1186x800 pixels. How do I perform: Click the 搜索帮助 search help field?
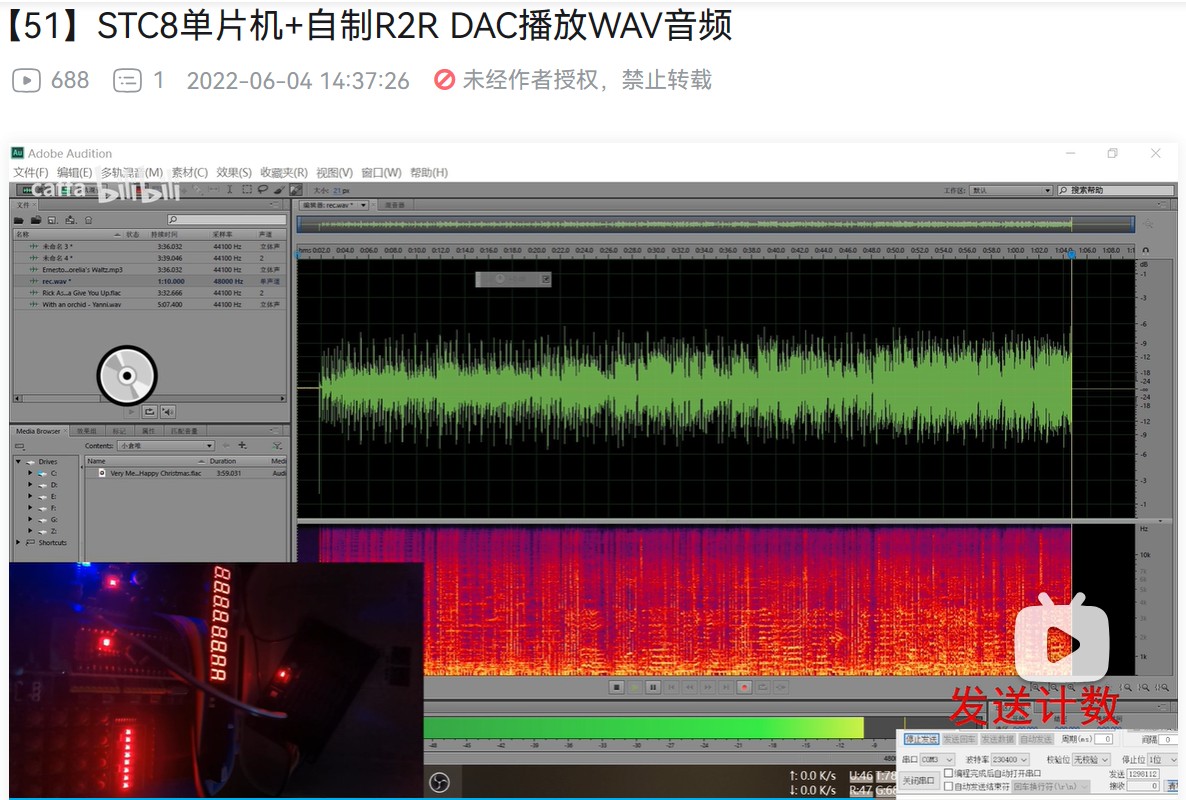click(x=1116, y=190)
